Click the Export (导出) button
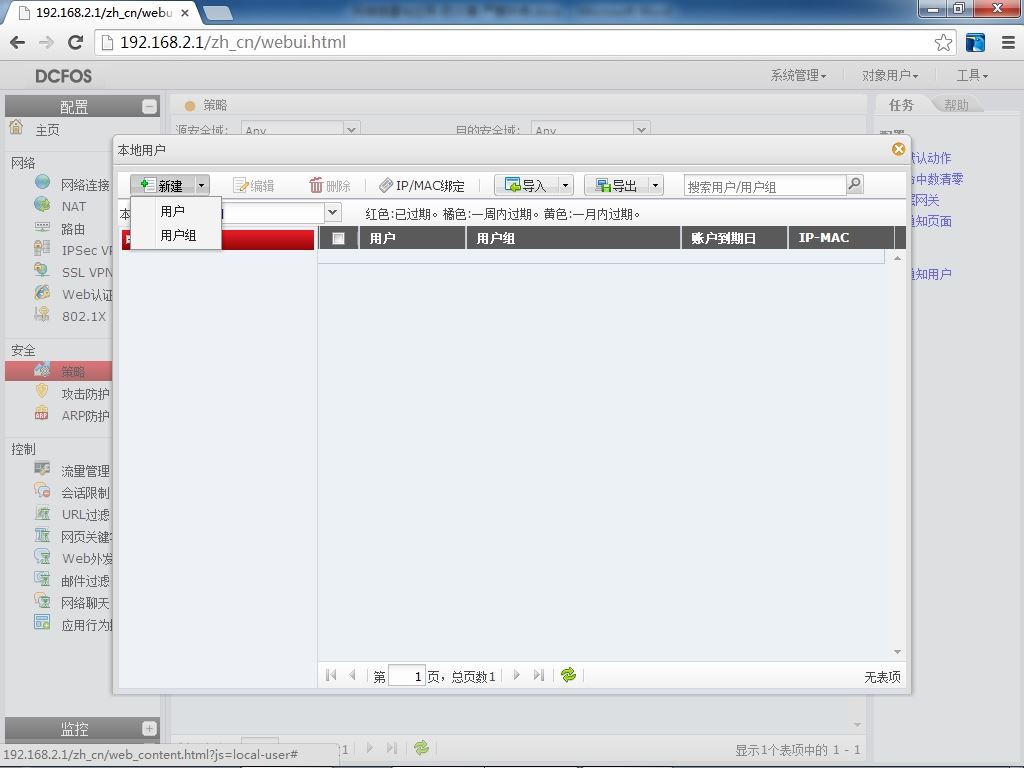 616,185
